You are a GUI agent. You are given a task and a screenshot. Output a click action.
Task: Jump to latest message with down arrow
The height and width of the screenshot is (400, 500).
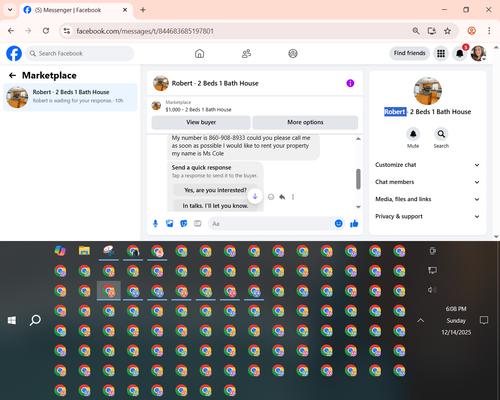[255, 196]
